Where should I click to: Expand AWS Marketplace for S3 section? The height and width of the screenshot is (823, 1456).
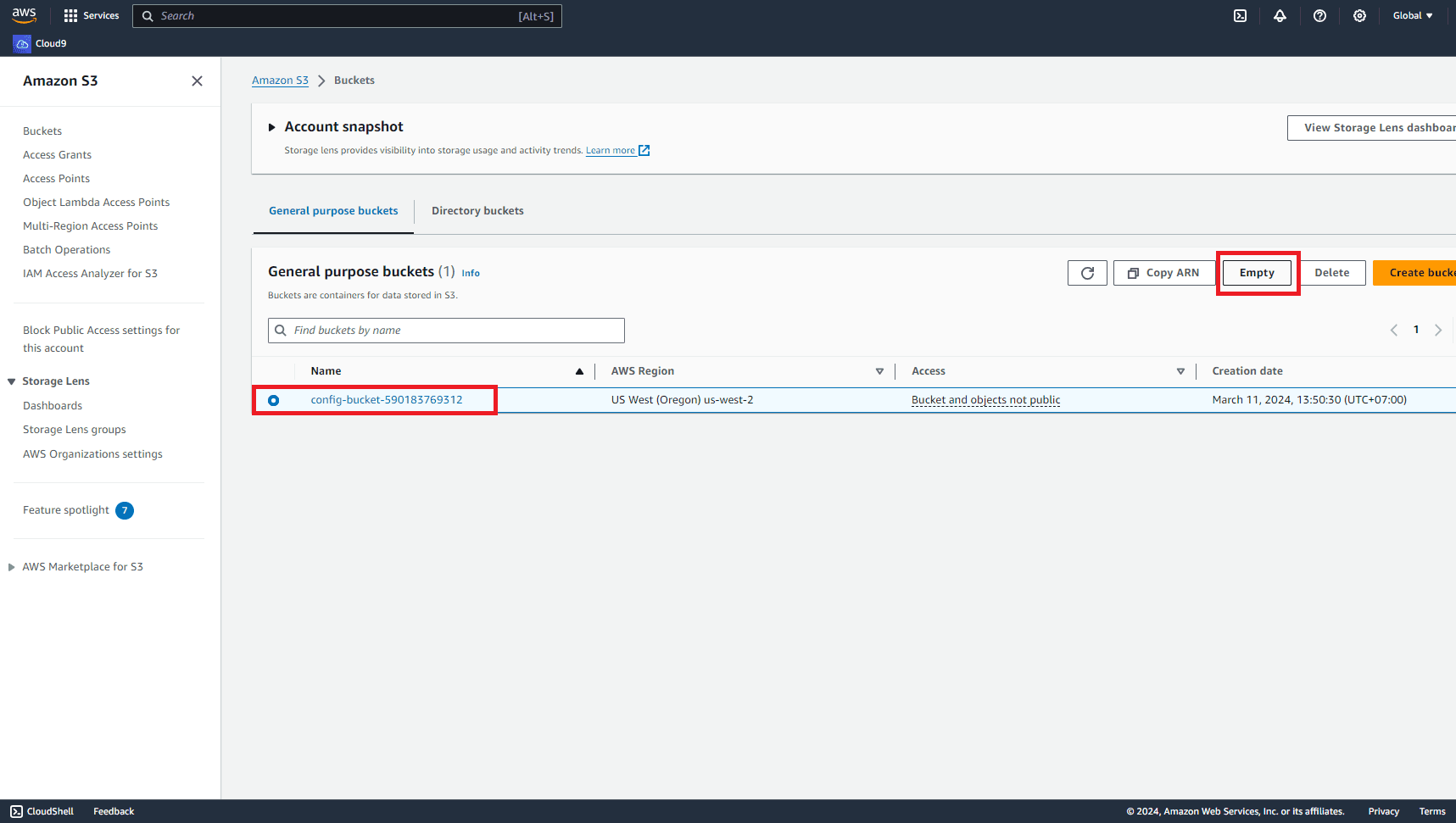(12, 567)
